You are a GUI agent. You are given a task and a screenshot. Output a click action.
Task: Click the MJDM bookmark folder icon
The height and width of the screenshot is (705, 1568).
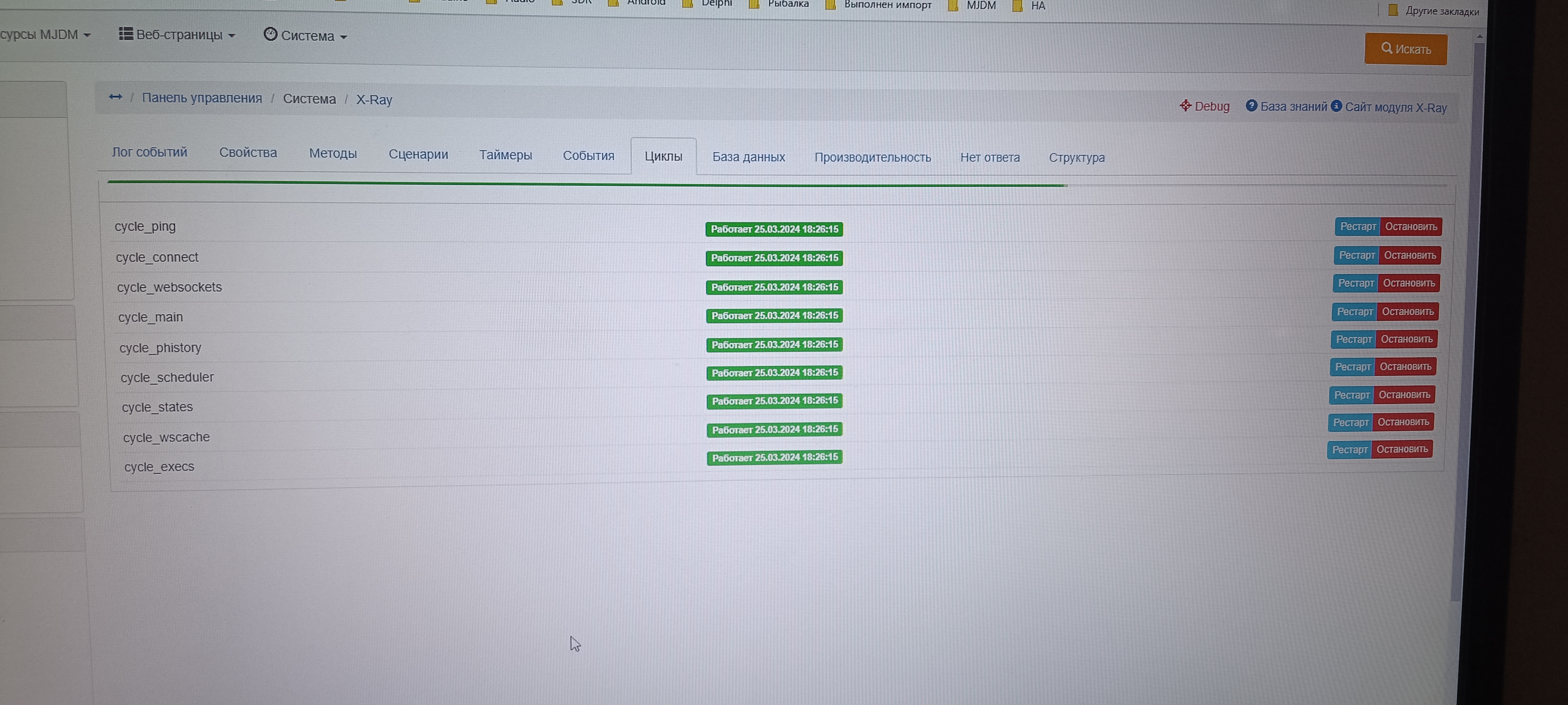pyautogui.click(x=954, y=5)
